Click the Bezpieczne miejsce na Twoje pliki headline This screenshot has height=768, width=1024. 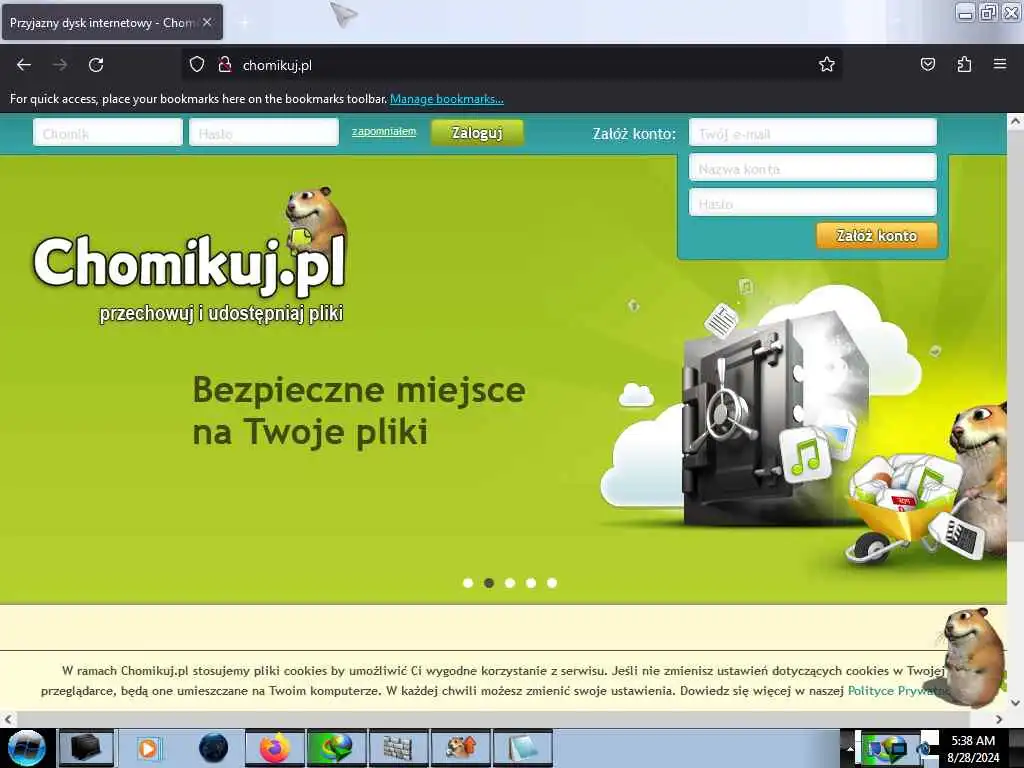[x=359, y=411]
